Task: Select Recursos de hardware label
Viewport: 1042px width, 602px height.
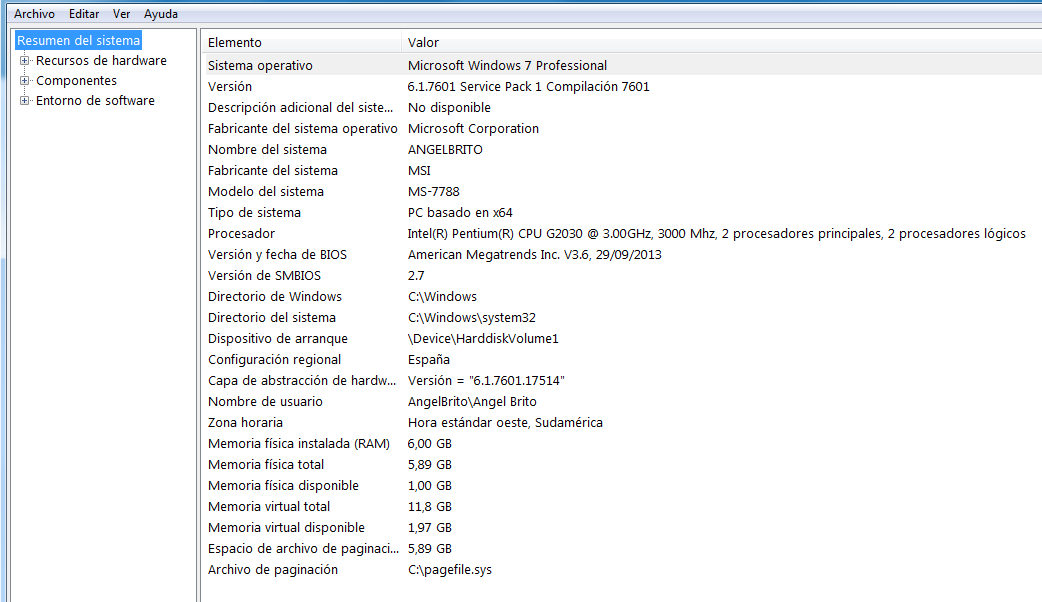Action: point(101,61)
